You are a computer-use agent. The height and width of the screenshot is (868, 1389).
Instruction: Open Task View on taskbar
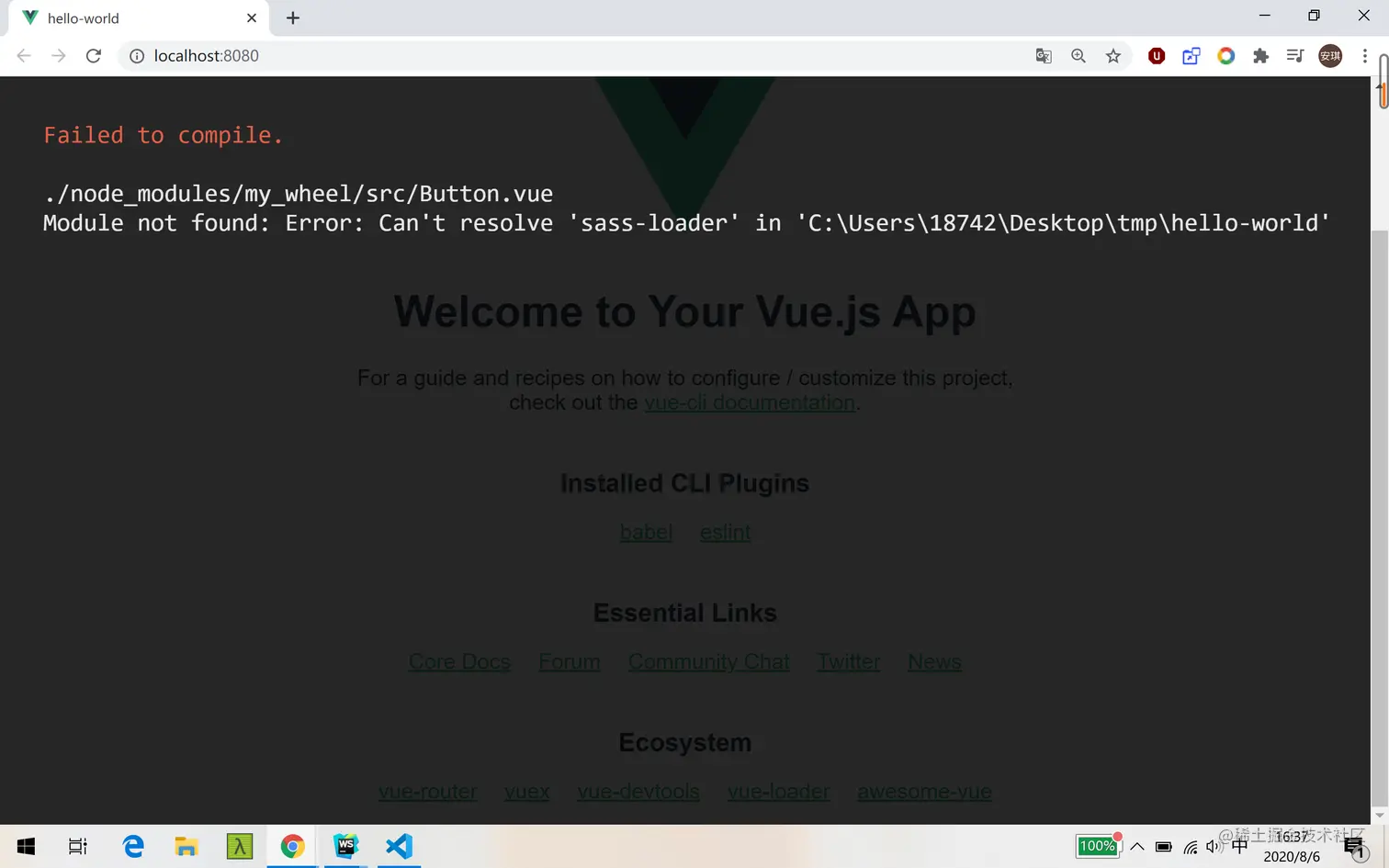click(x=78, y=846)
